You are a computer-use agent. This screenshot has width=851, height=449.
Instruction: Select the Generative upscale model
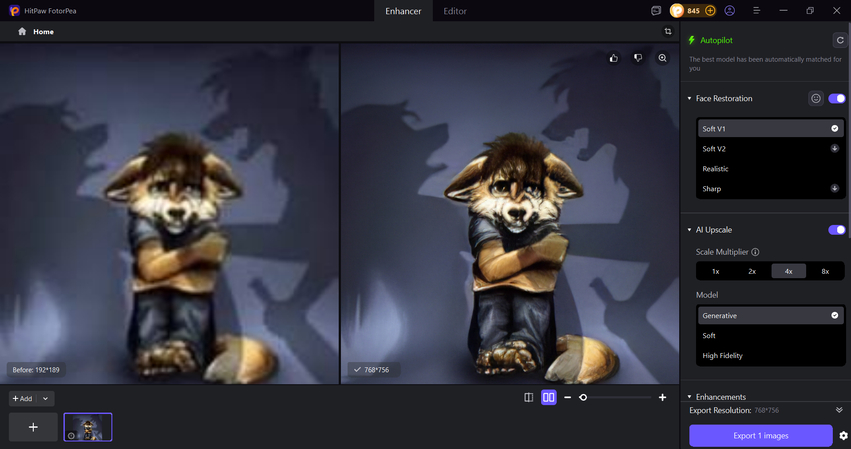[770, 315]
